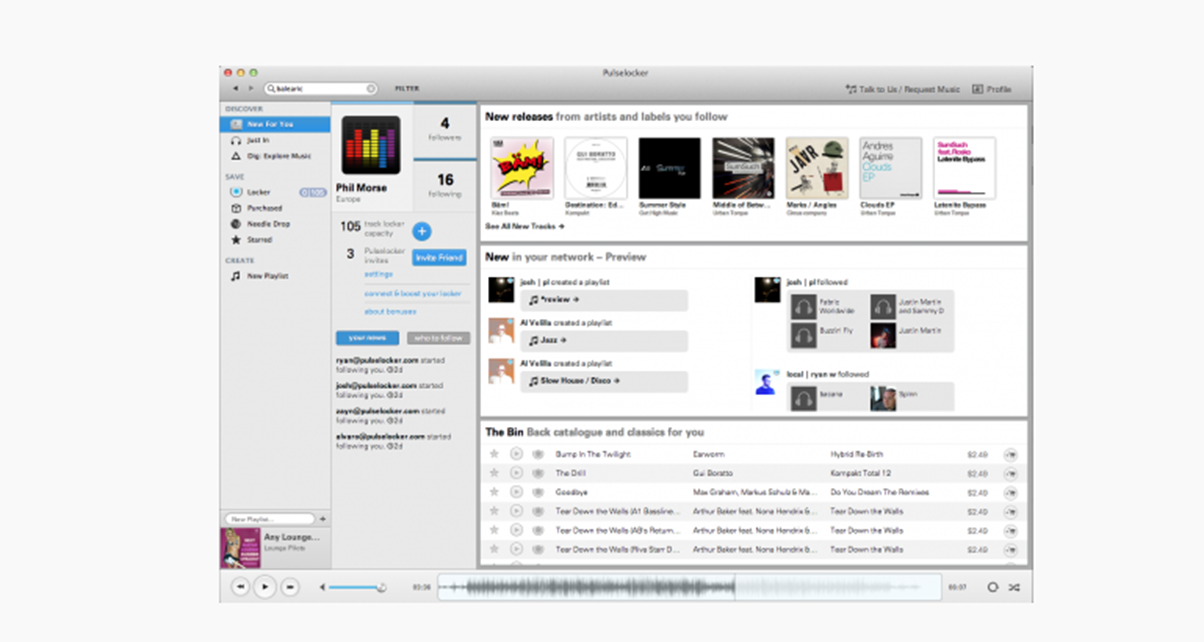
Task: Go back with the toolbar back arrow
Action: click(235, 89)
